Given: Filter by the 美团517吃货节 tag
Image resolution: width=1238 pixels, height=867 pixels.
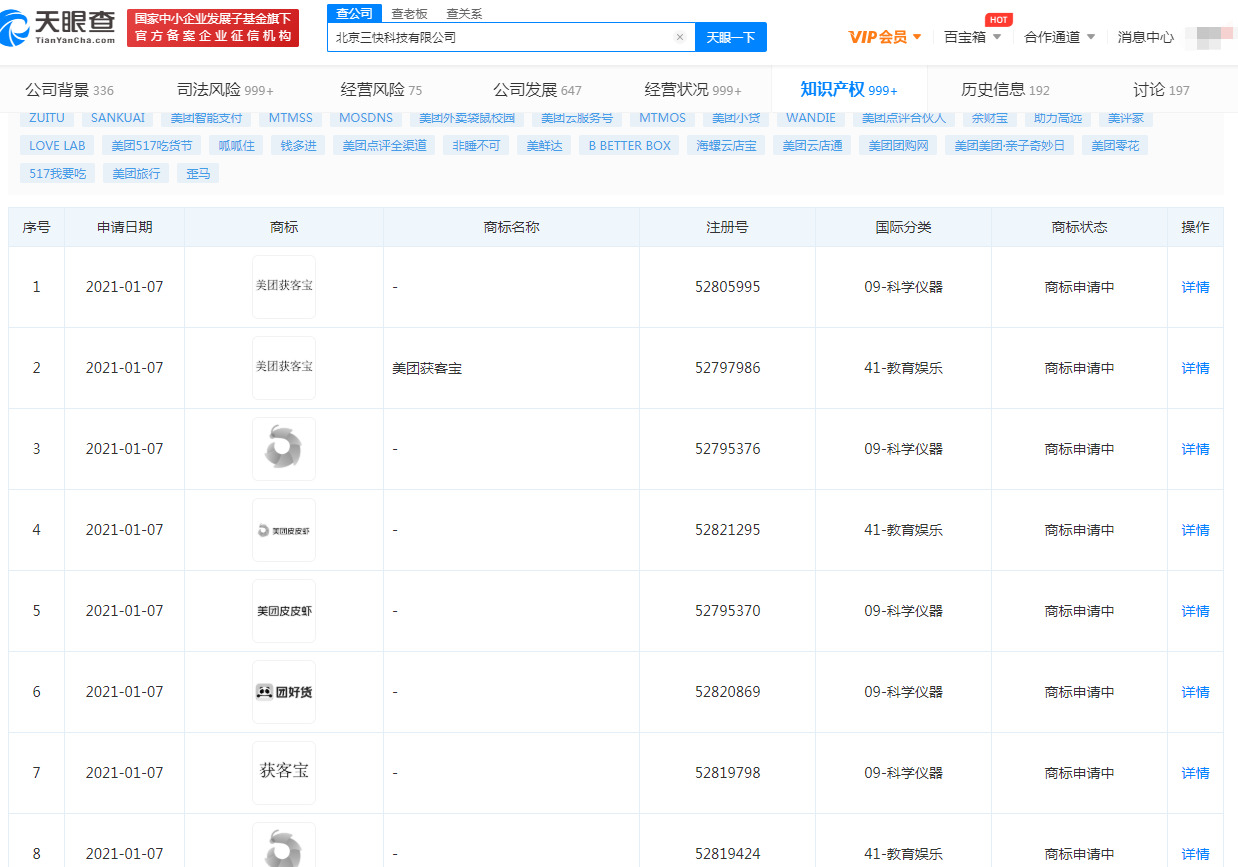Looking at the screenshot, I should point(152,145).
